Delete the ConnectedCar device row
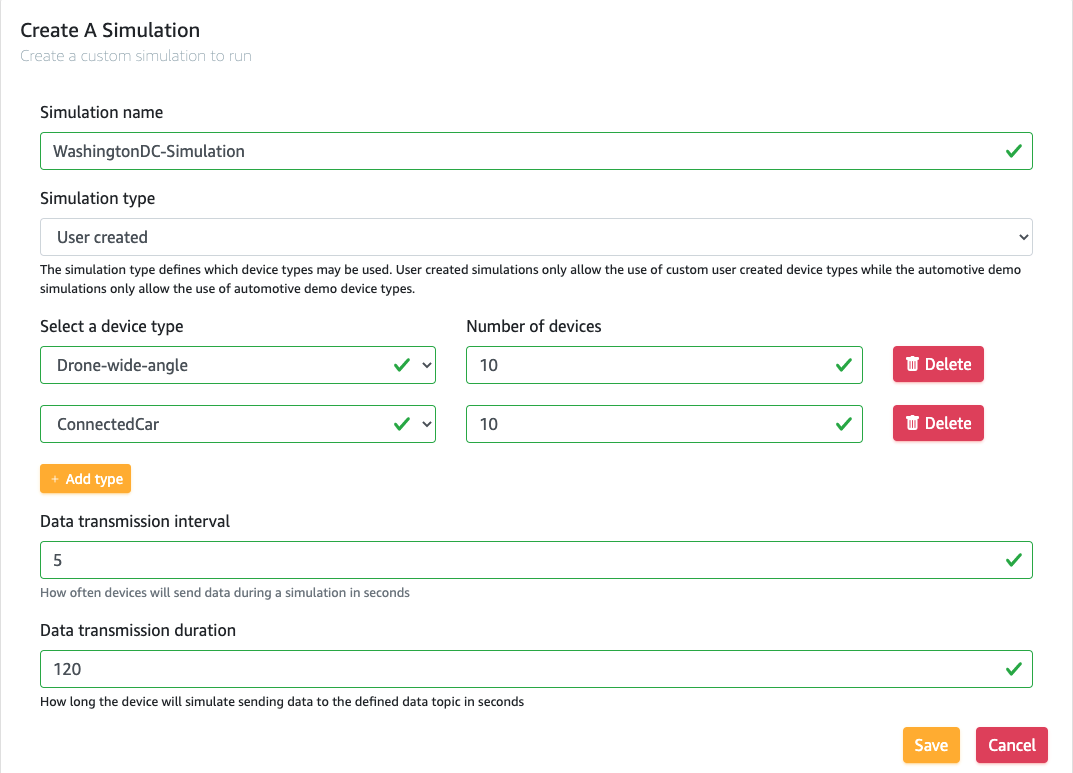Viewport: 1073px width, 773px height. click(938, 423)
